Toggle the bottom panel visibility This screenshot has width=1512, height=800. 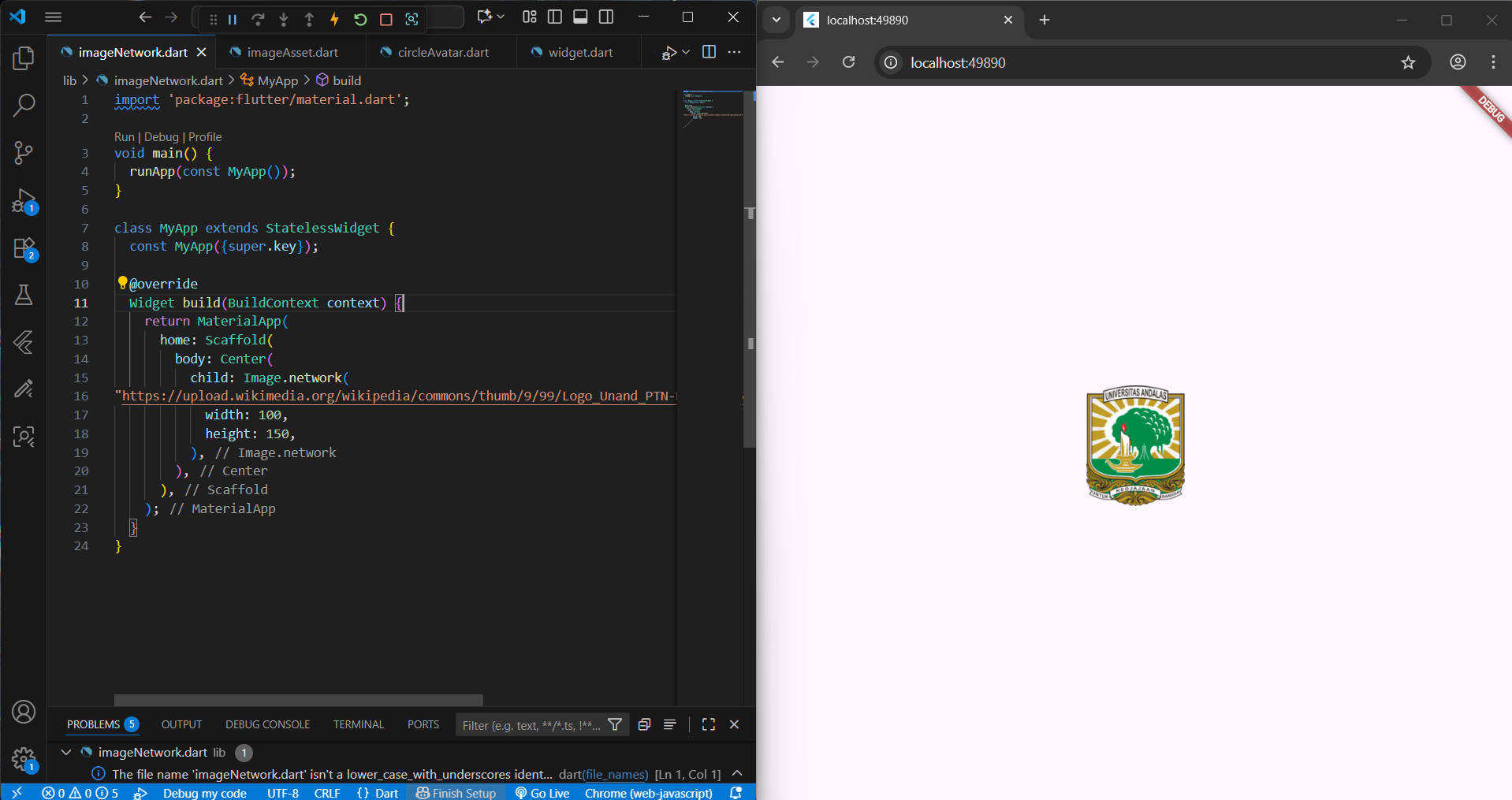tap(580, 17)
